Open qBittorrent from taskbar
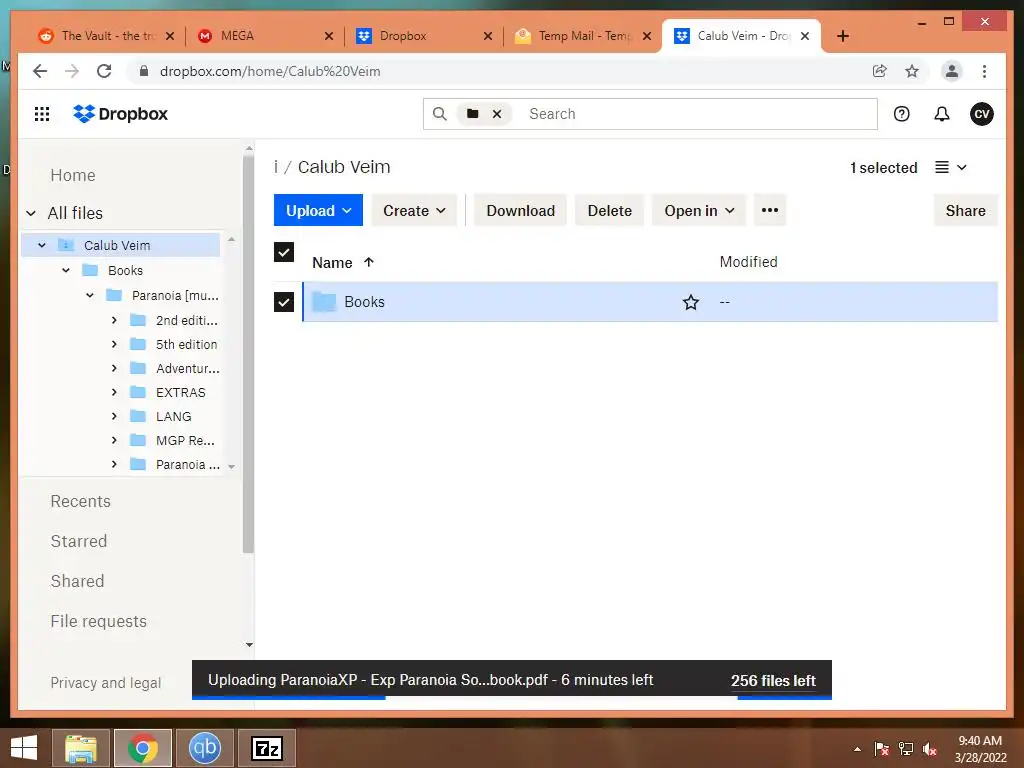1024x768 pixels. [x=204, y=748]
